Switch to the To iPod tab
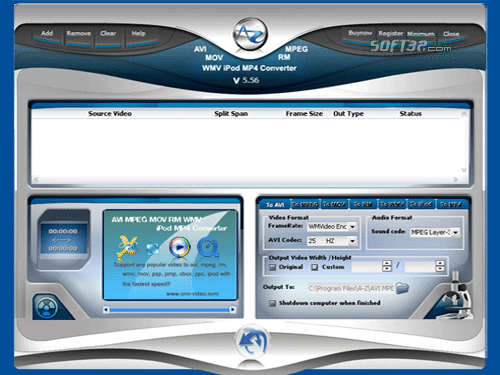The height and width of the screenshot is (375, 500). [421, 204]
